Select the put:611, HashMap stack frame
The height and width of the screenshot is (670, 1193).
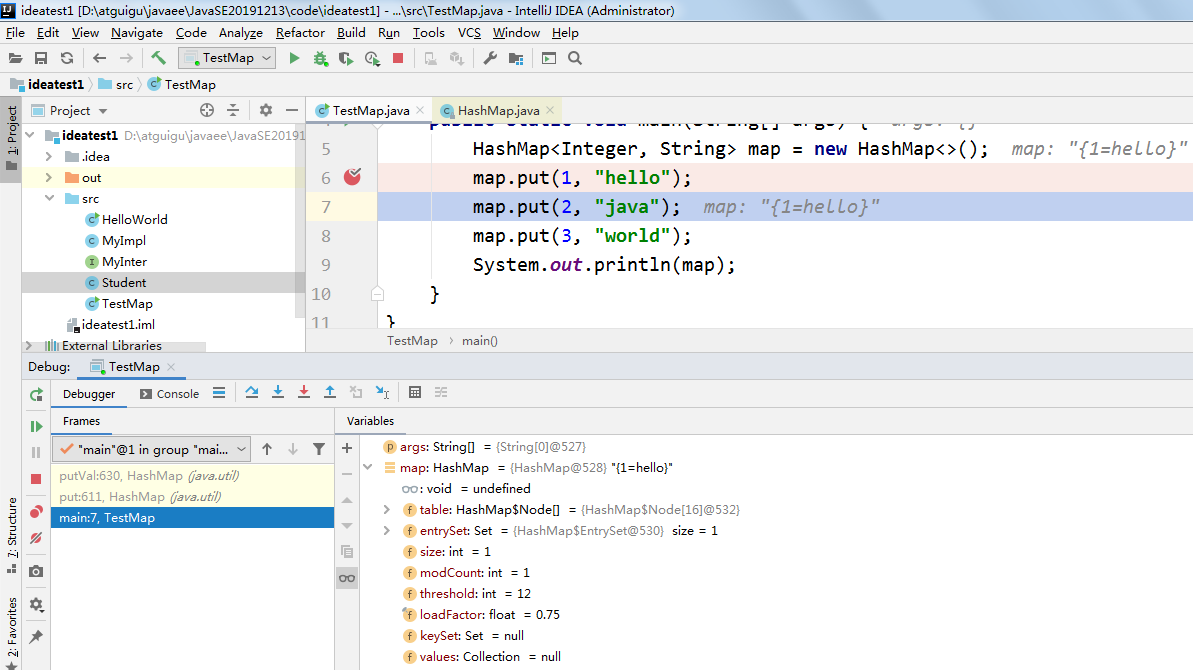(x=140, y=497)
